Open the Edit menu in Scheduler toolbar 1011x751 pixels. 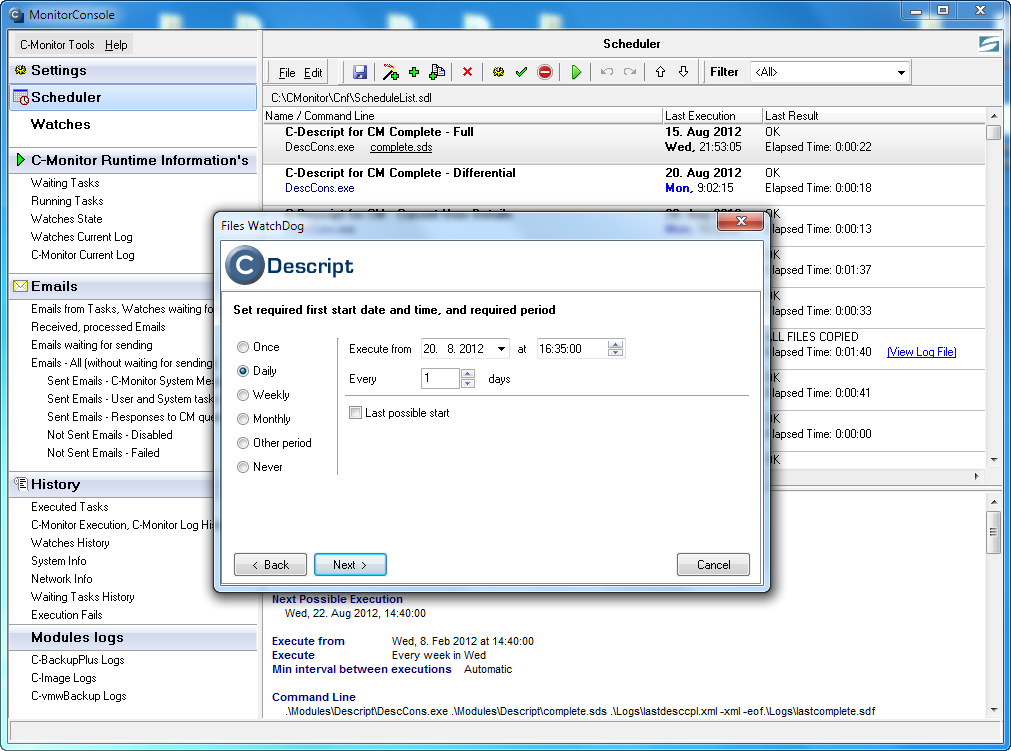tap(313, 72)
